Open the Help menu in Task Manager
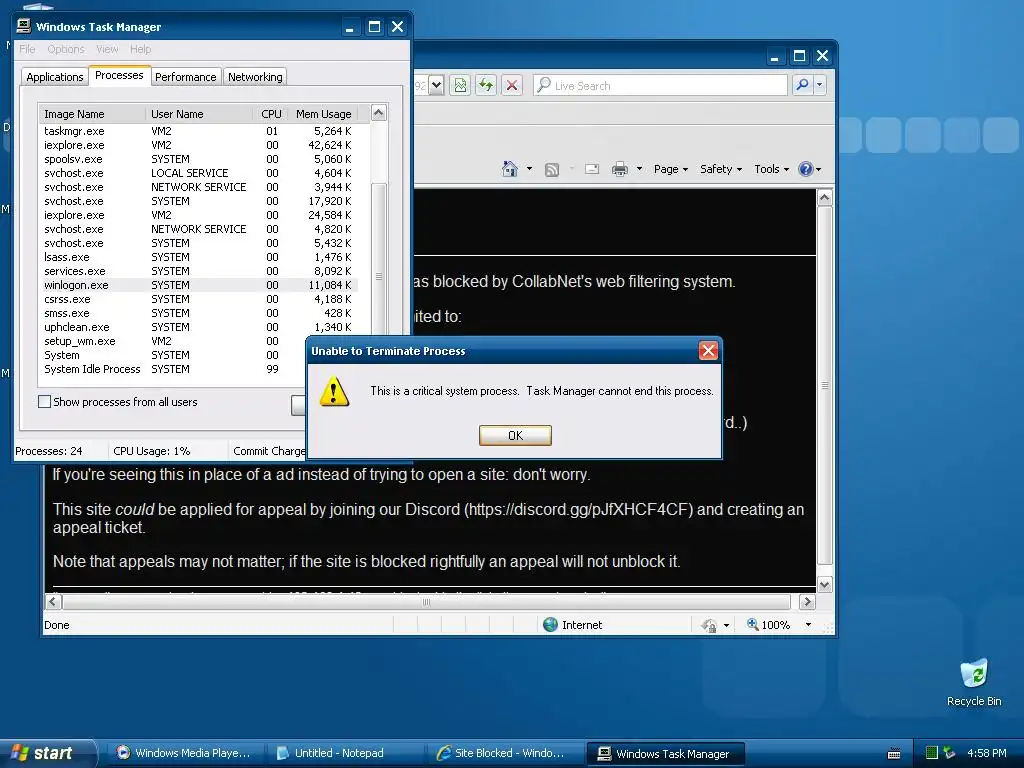This screenshot has width=1024, height=768. click(140, 49)
